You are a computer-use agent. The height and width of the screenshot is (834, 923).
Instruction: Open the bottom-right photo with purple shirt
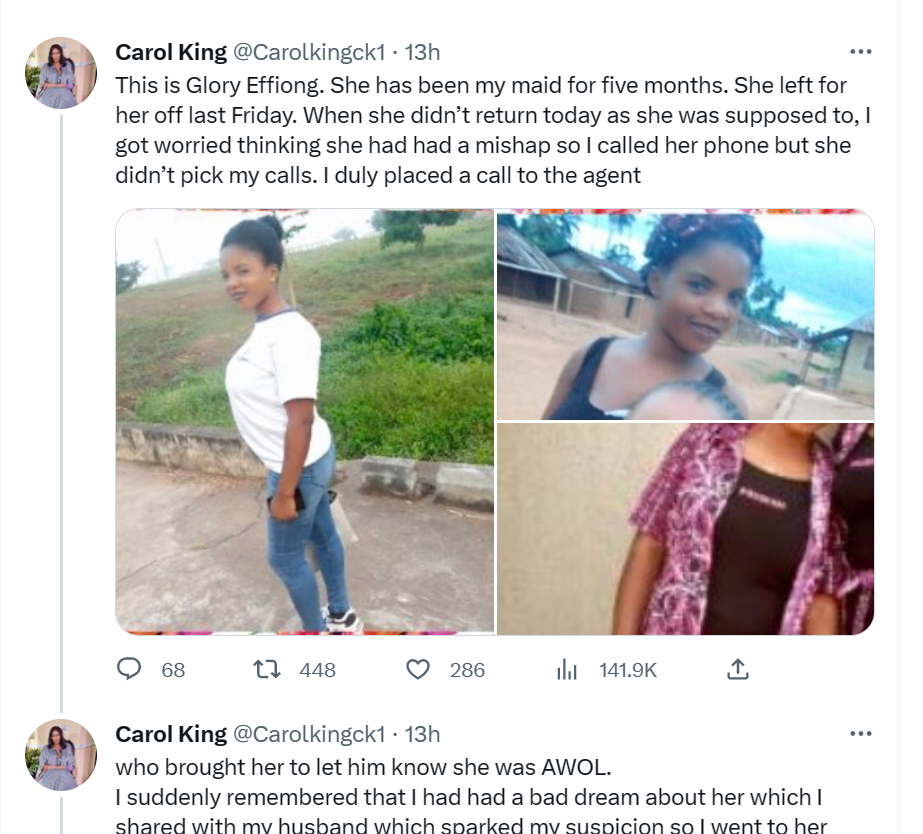click(685, 529)
